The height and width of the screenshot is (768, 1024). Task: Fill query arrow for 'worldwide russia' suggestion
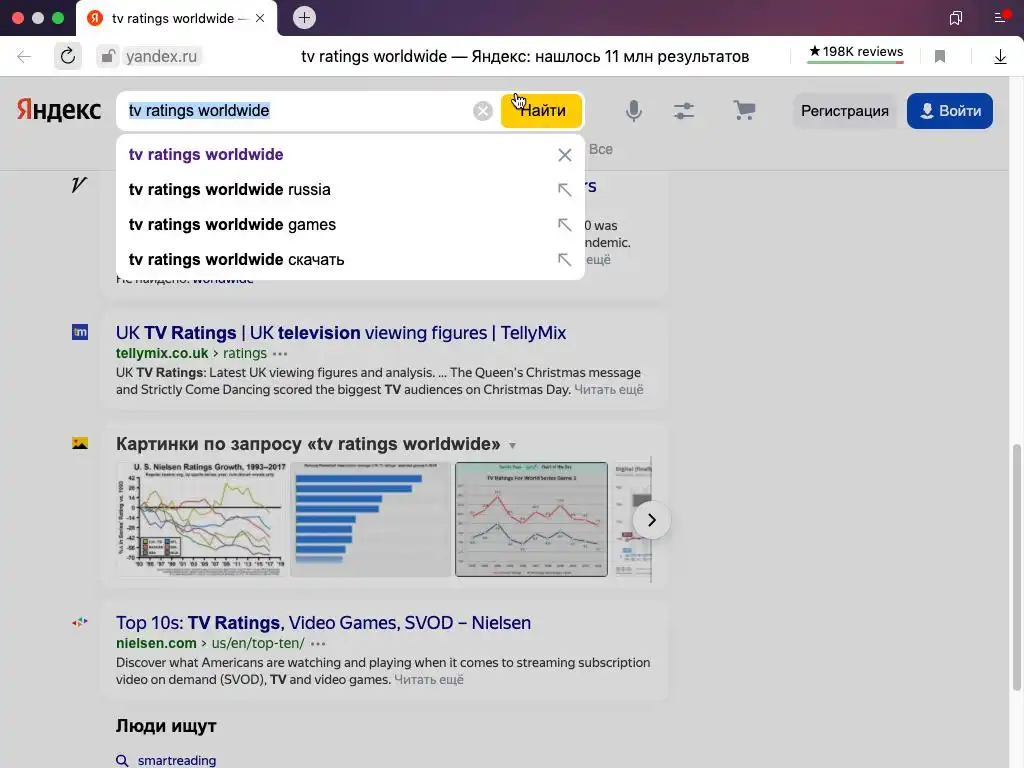click(564, 189)
